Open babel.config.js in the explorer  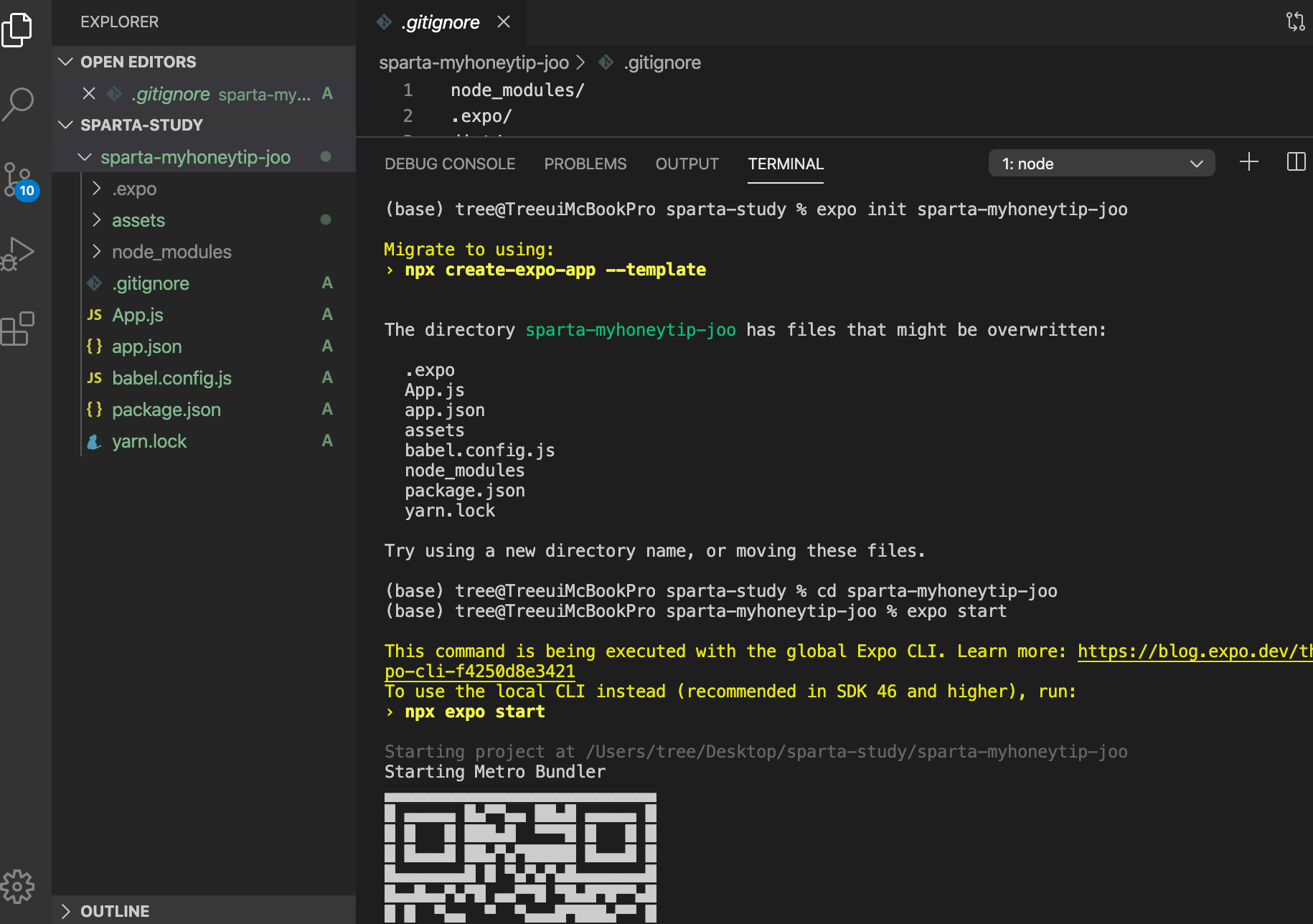204,378
